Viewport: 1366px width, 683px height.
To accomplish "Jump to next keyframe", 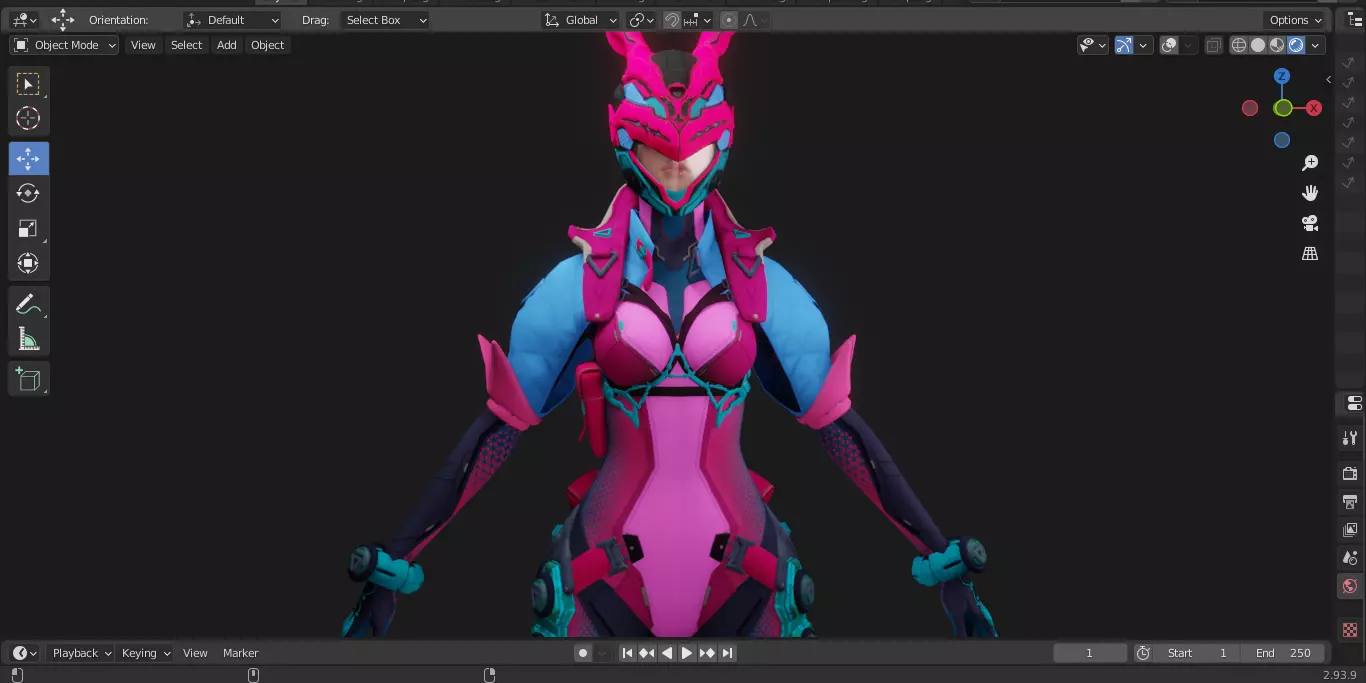I will pos(707,653).
